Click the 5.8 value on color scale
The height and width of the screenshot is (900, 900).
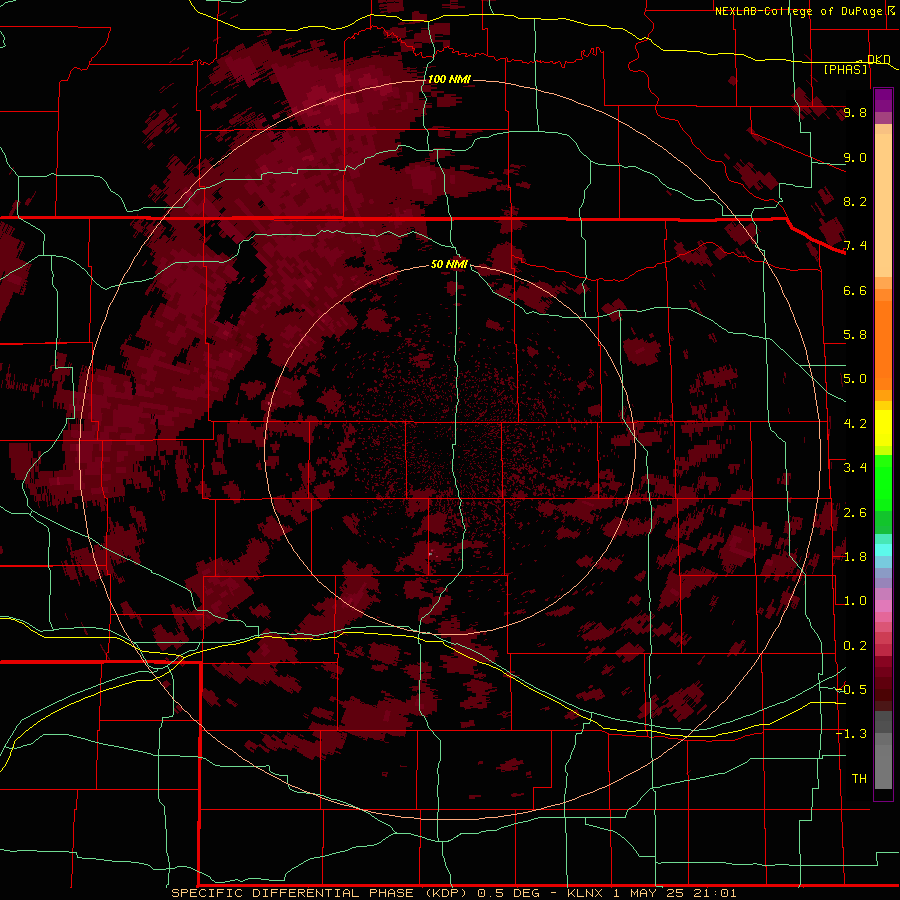[855, 335]
